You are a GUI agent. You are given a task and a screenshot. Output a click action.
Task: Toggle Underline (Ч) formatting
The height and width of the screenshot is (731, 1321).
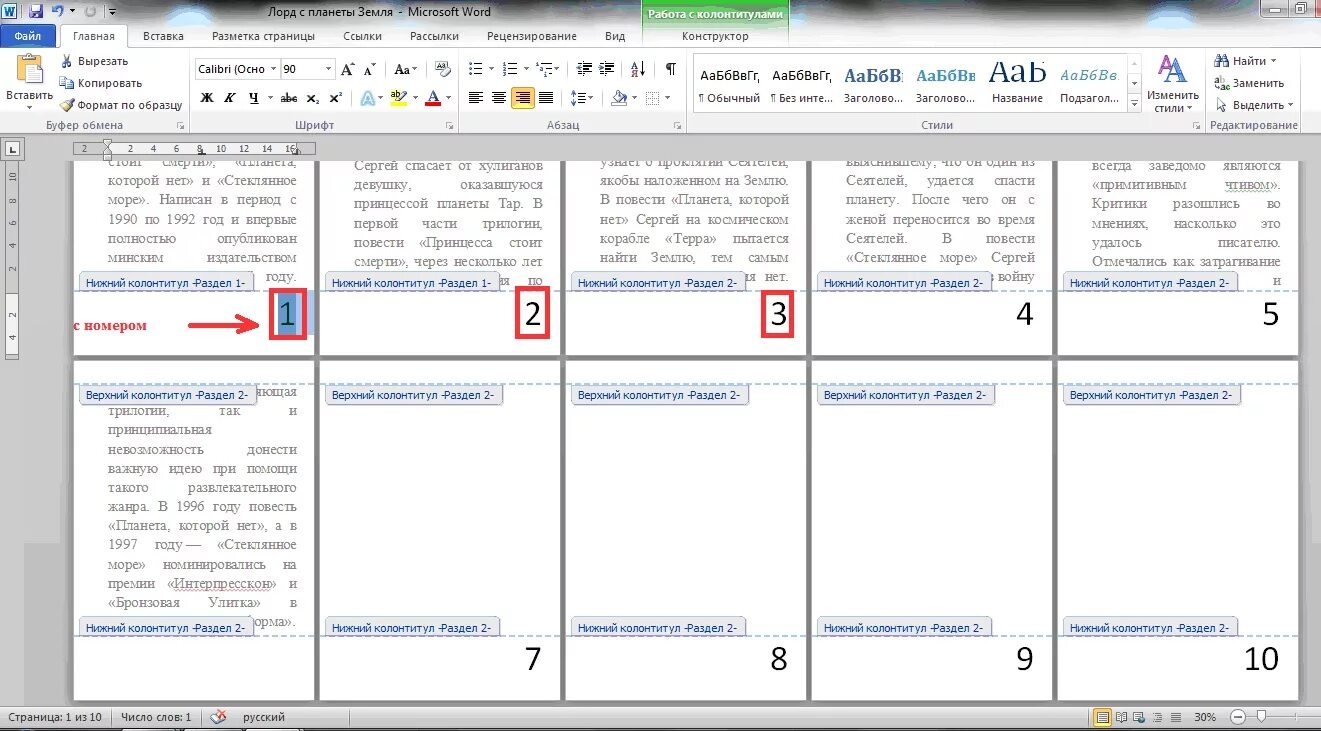click(254, 98)
